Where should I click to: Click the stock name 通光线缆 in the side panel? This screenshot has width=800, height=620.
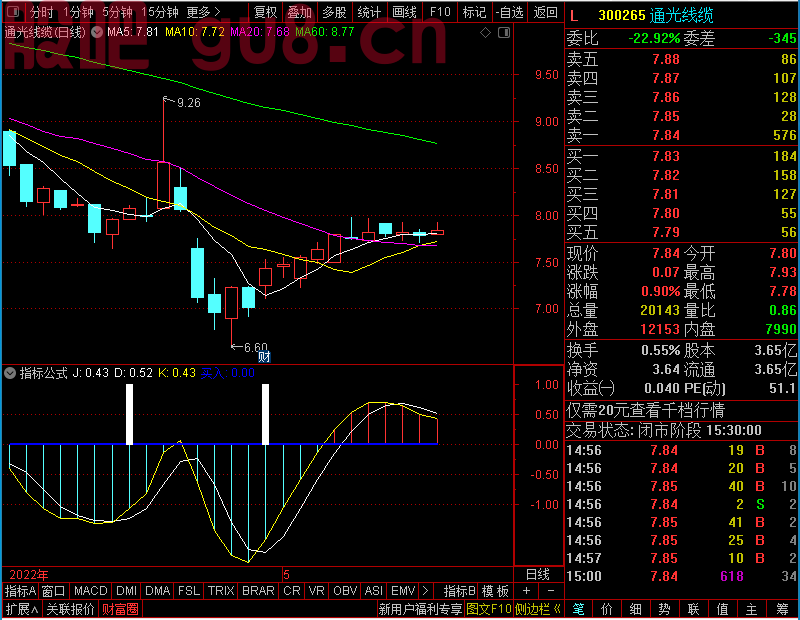click(x=682, y=16)
